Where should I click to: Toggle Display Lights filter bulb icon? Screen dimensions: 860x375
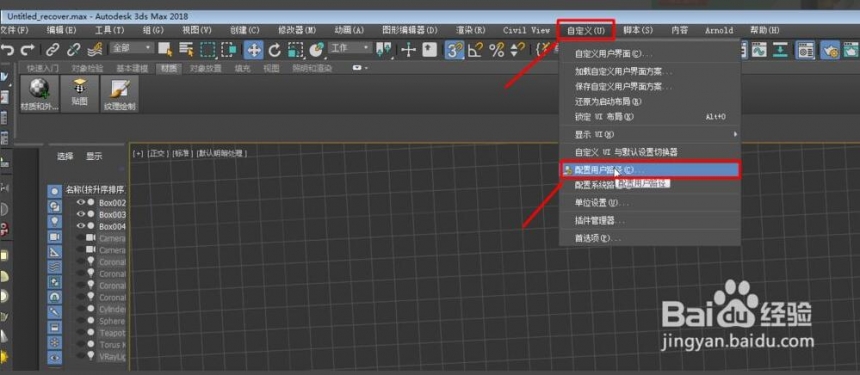pyautogui.click(x=54, y=221)
